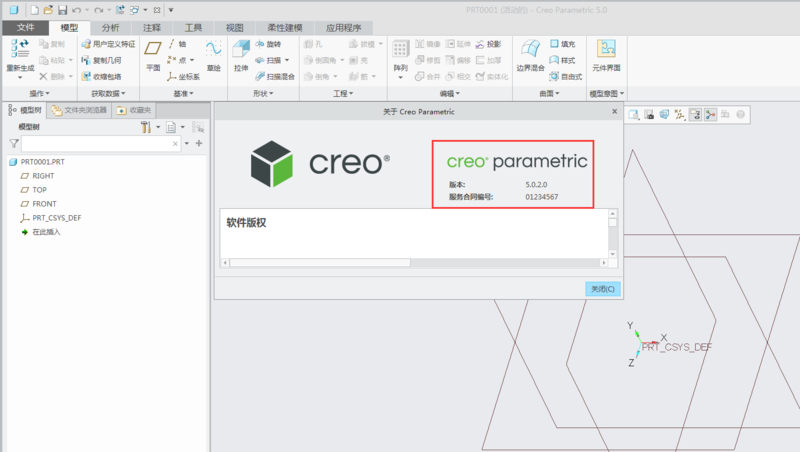Open the 元件界面 (Component Interface) tool
The width and height of the screenshot is (800, 452).
point(606,54)
